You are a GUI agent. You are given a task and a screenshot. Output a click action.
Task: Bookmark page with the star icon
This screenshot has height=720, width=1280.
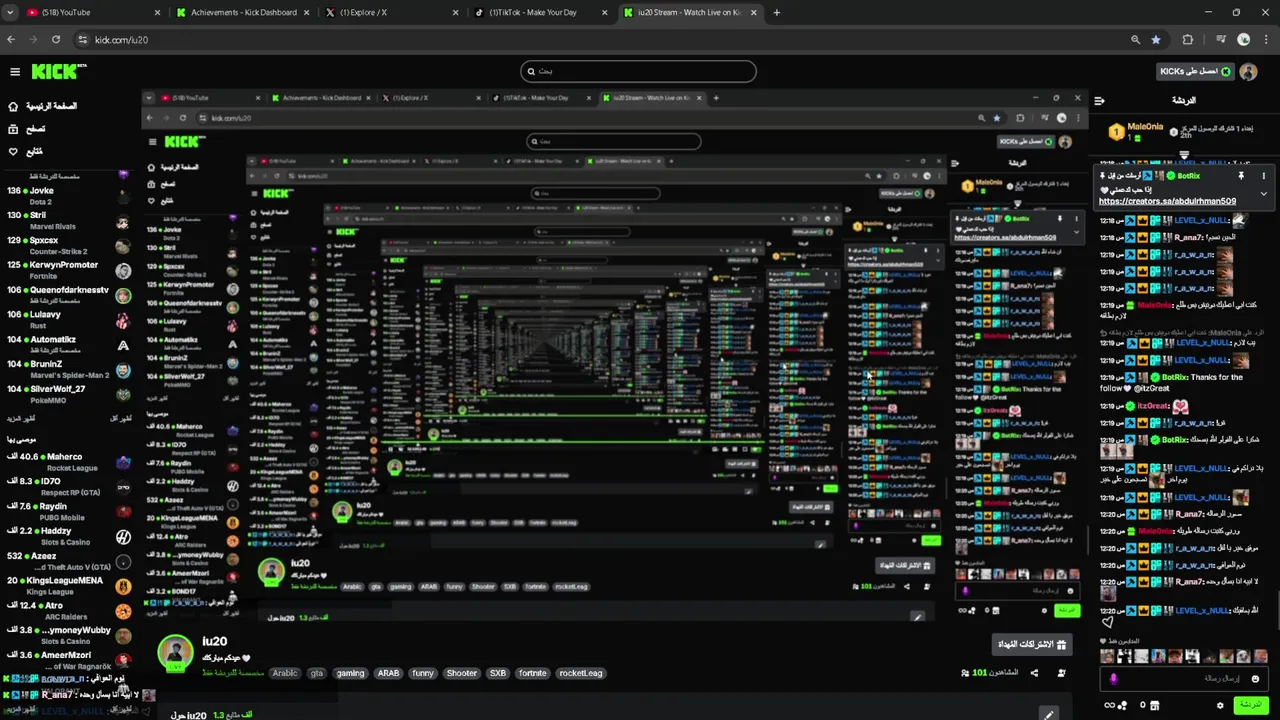click(x=1156, y=40)
